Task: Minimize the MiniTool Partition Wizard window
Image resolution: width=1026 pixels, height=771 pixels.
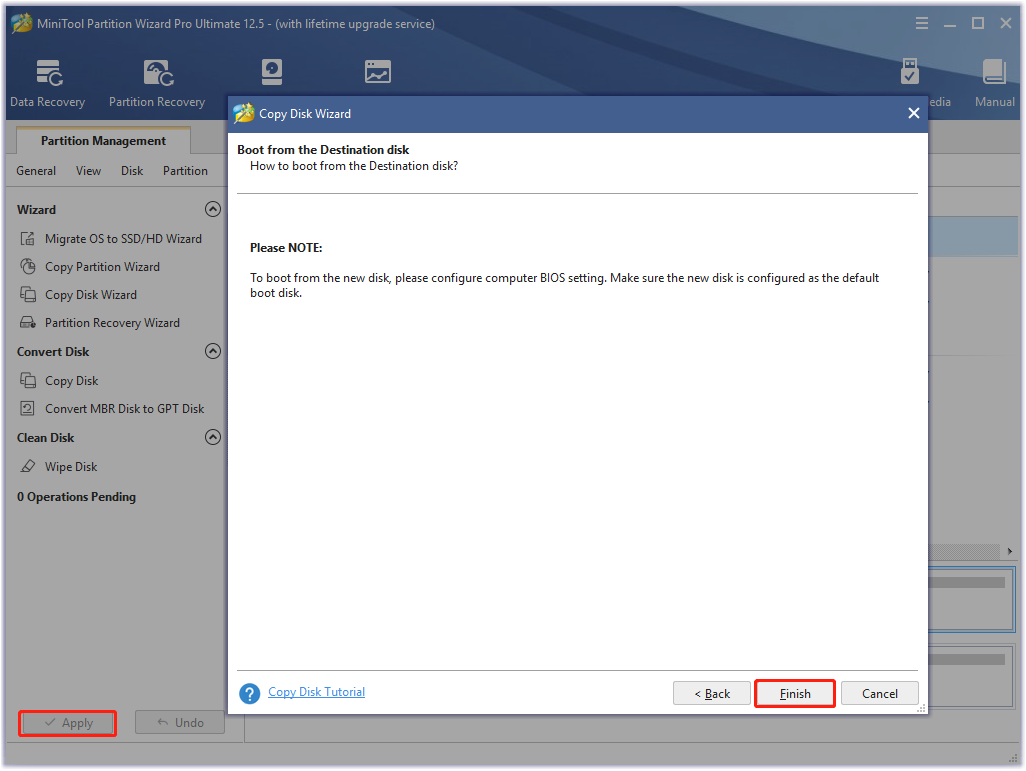Action: [950, 24]
